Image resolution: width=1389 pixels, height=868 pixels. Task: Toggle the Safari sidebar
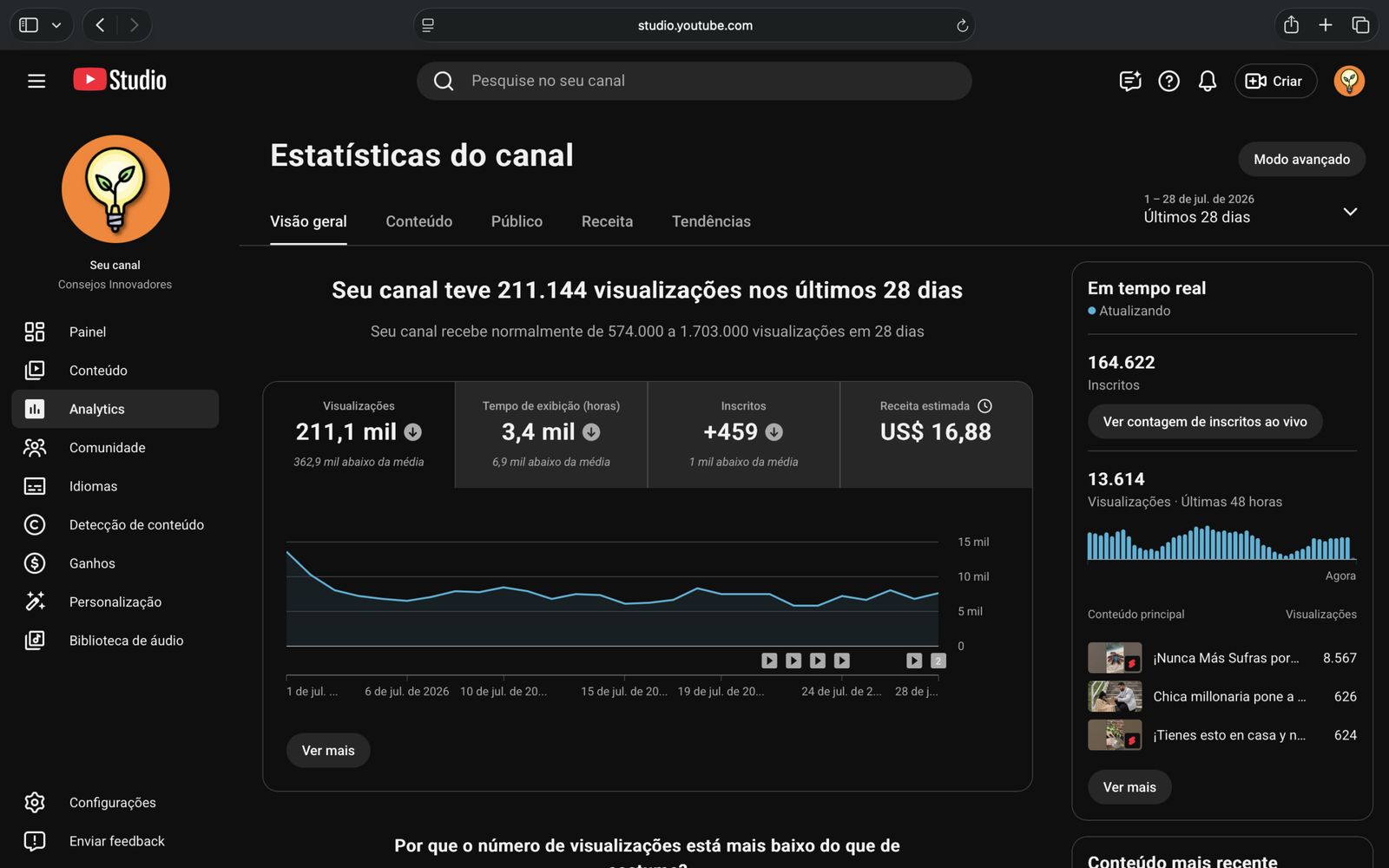(29, 25)
